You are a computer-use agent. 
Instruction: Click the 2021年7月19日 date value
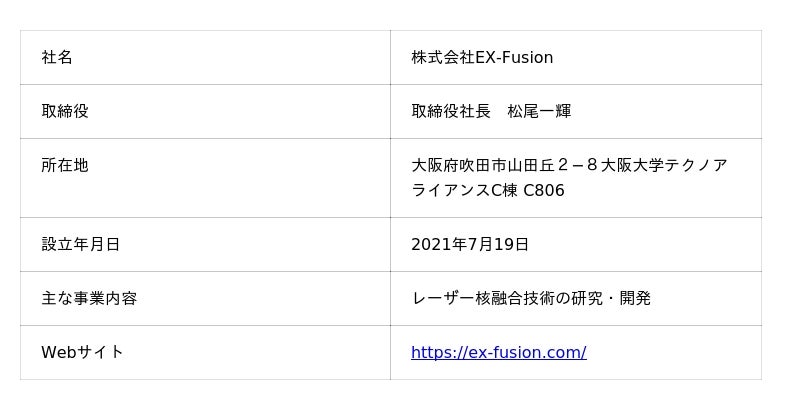470,244
